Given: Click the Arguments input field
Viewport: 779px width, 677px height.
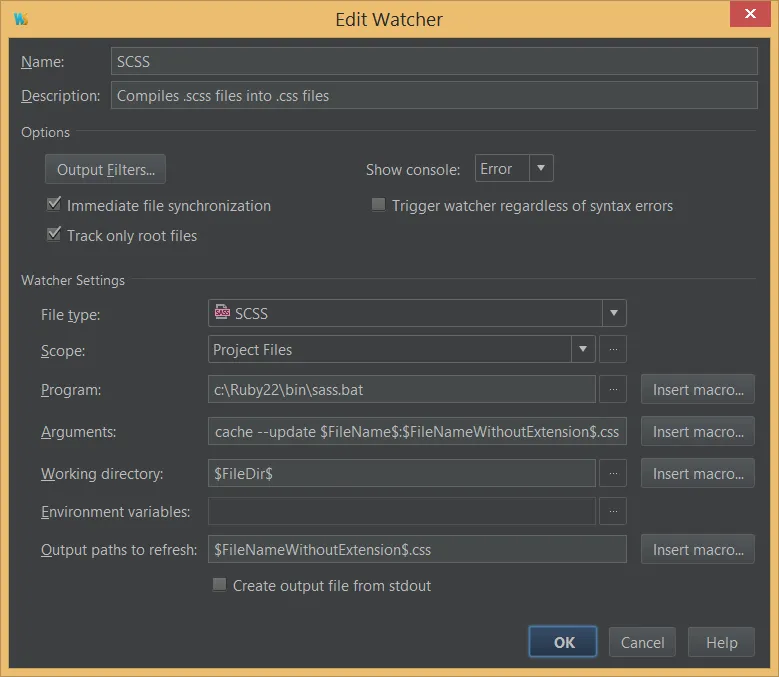Looking at the screenshot, I should pos(417,432).
